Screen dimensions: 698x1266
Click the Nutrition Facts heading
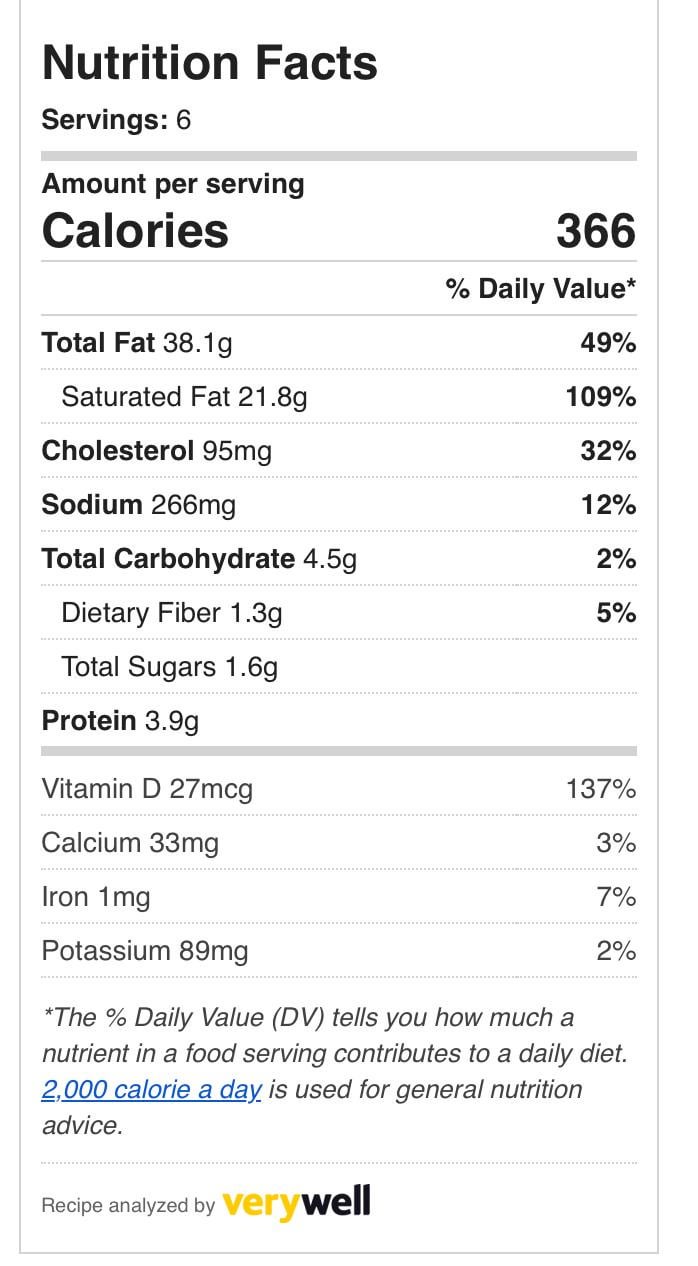[x=210, y=63]
